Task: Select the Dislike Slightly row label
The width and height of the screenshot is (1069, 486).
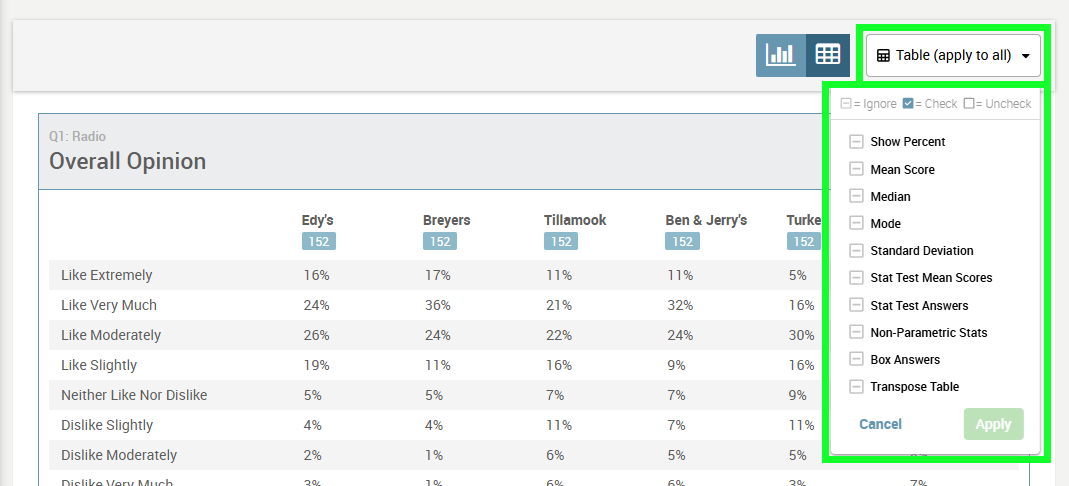Action: click(x=107, y=425)
